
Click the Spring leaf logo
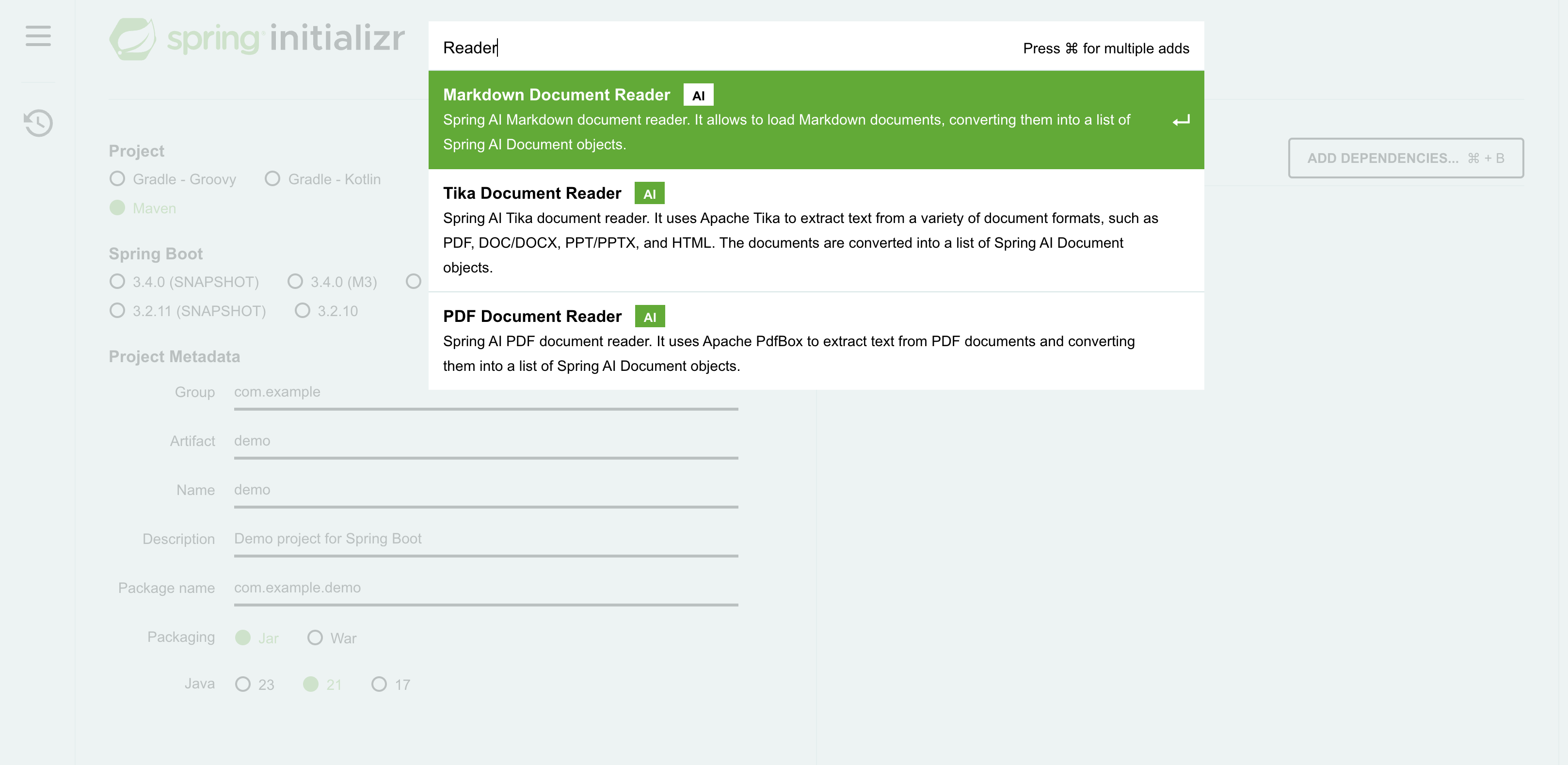click(133, 38)
